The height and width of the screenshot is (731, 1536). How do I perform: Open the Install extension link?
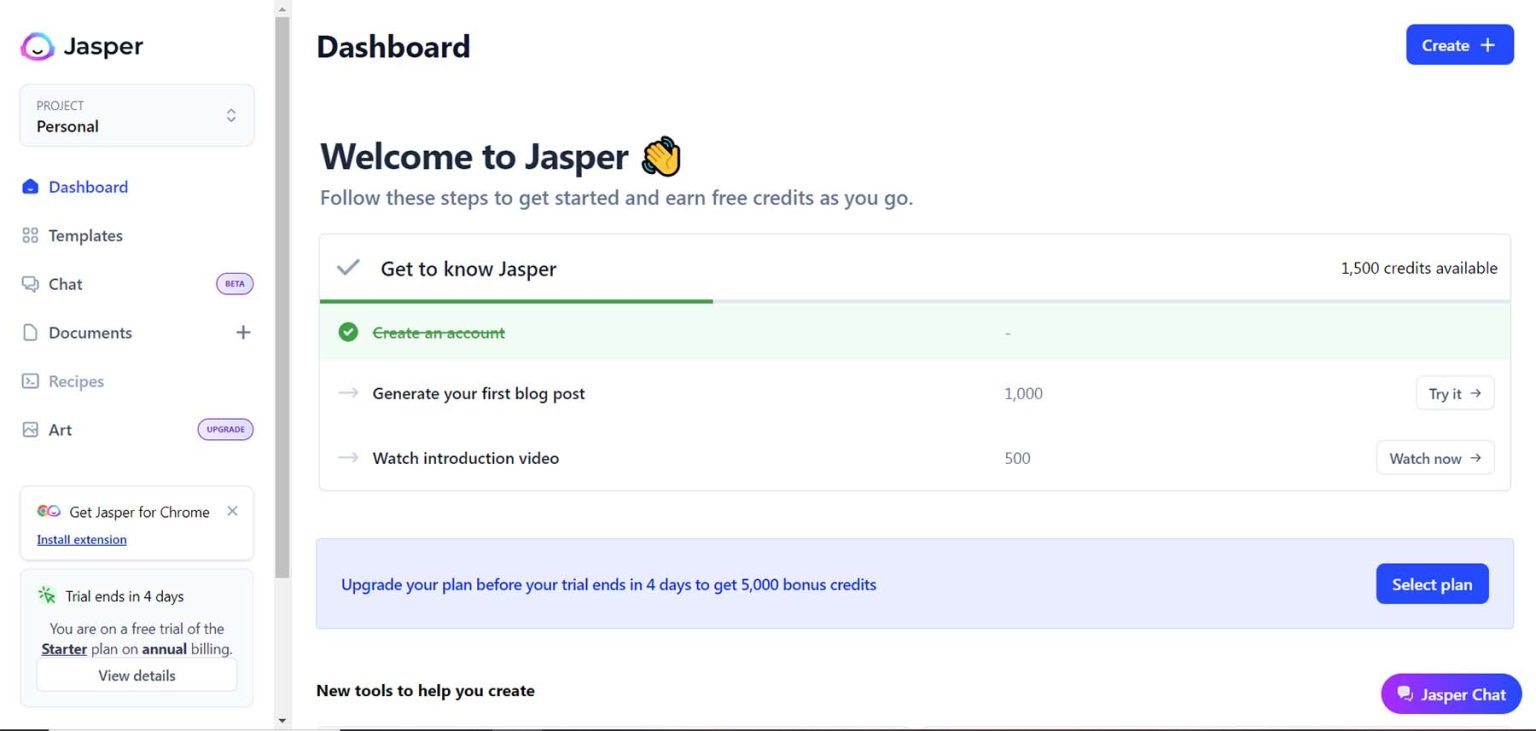point(81,539)
